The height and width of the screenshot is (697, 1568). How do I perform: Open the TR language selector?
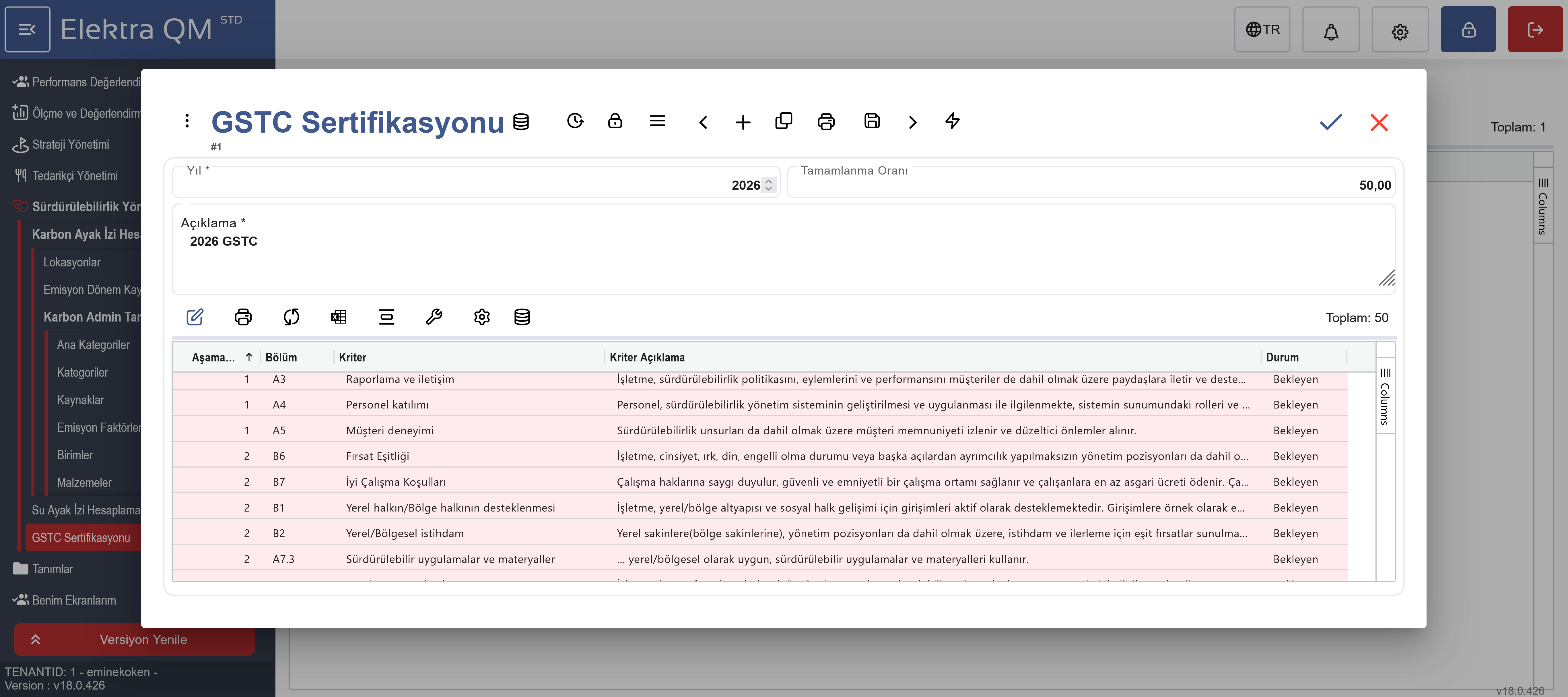pos(1262,29)
